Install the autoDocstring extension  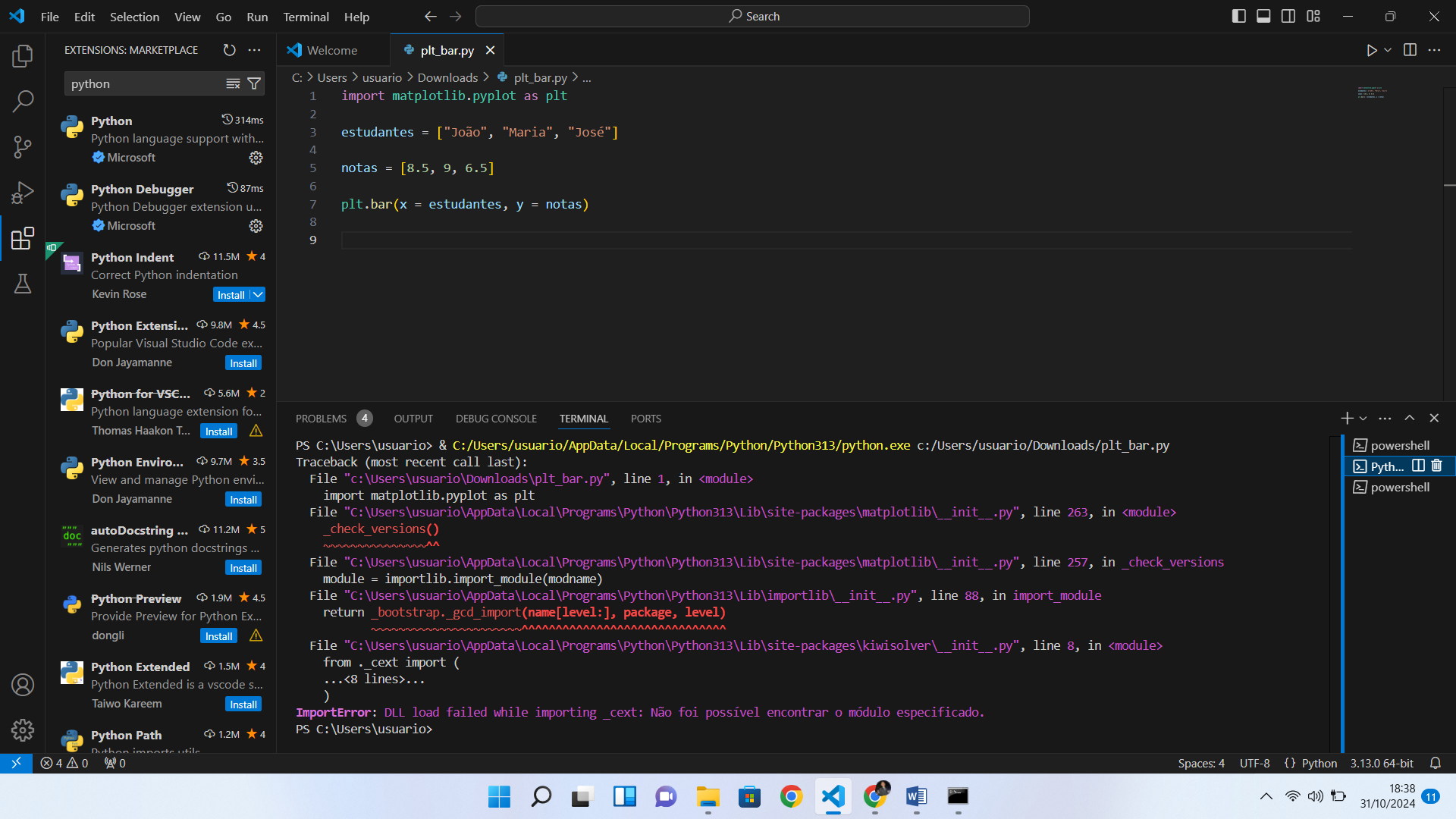(243, 567)
